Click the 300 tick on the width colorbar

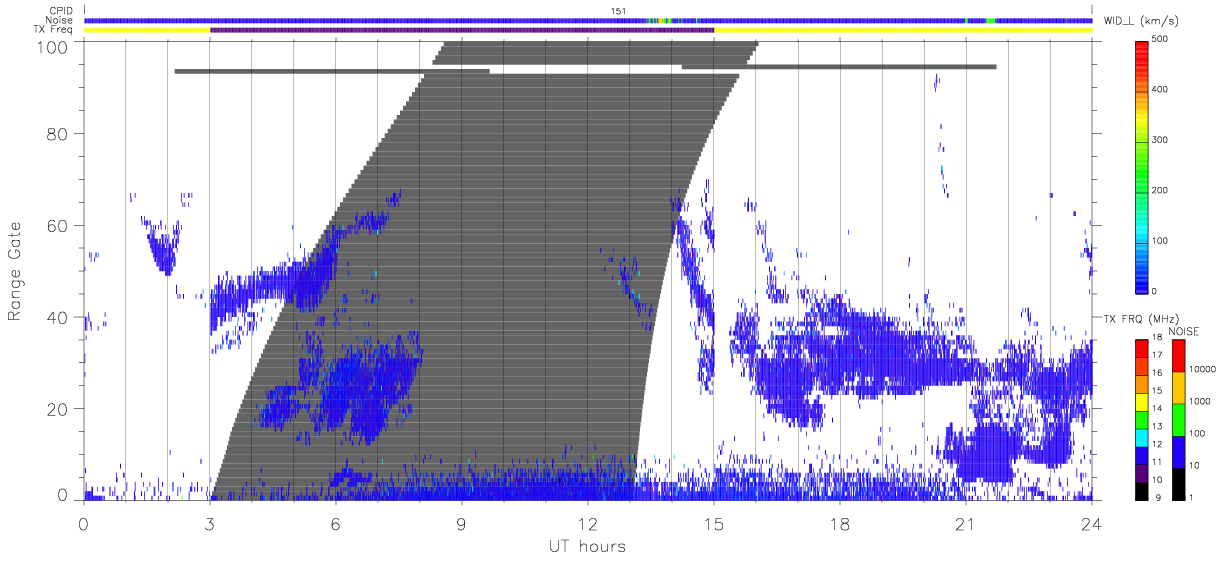coord(1162,139)
